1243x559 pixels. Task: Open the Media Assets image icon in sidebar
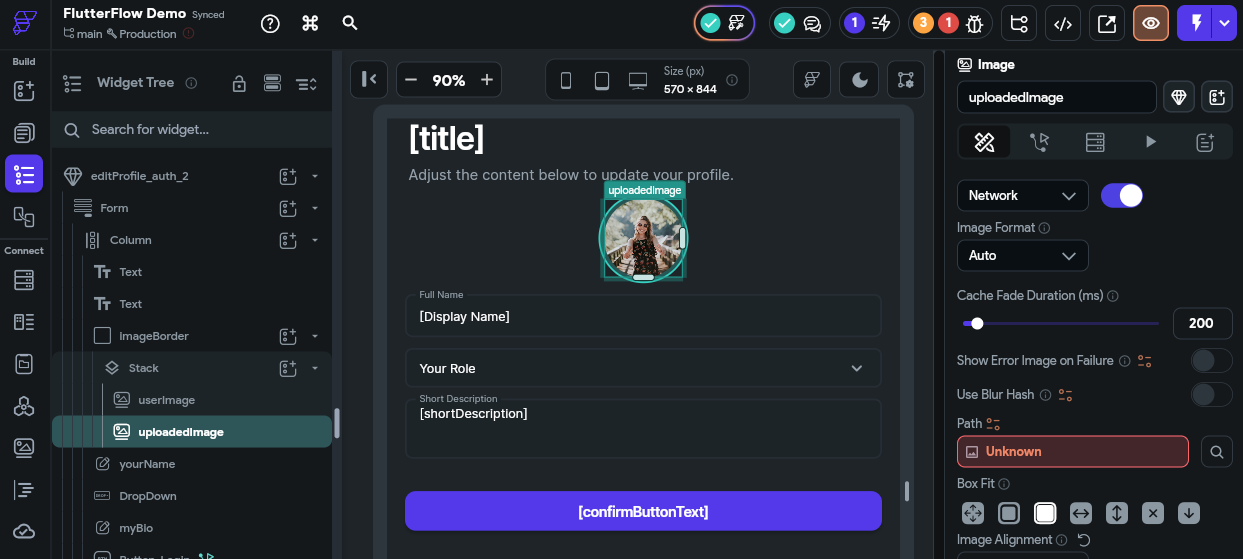pos(24,447)
